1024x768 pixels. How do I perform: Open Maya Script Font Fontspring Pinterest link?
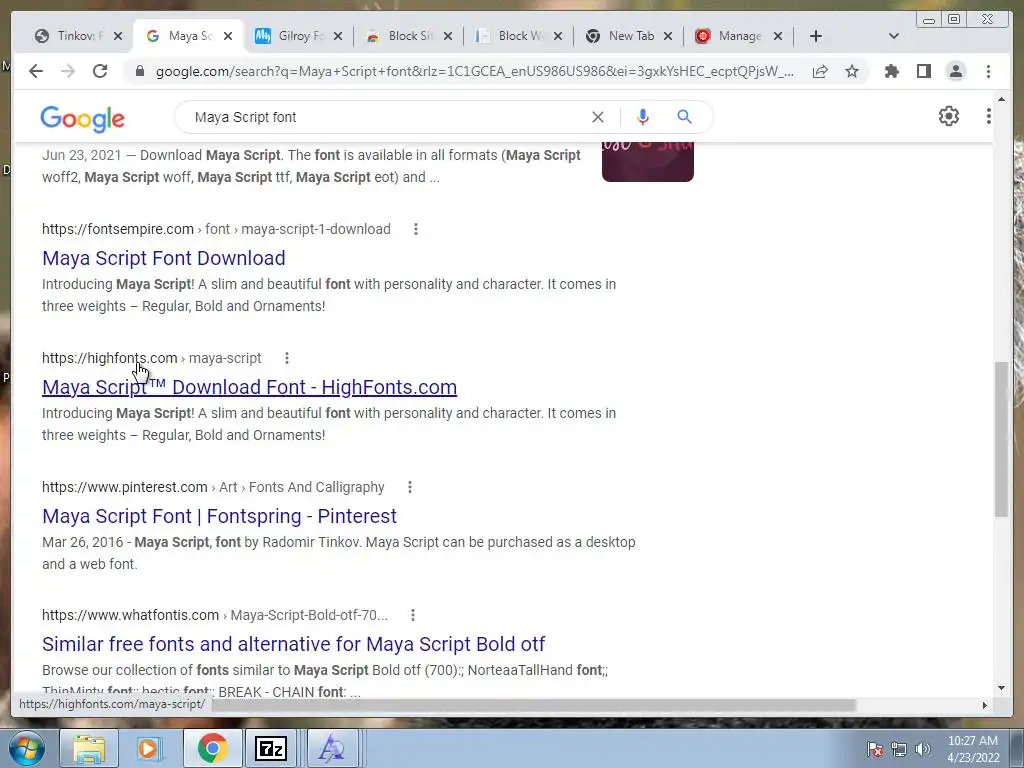point(219,516)
